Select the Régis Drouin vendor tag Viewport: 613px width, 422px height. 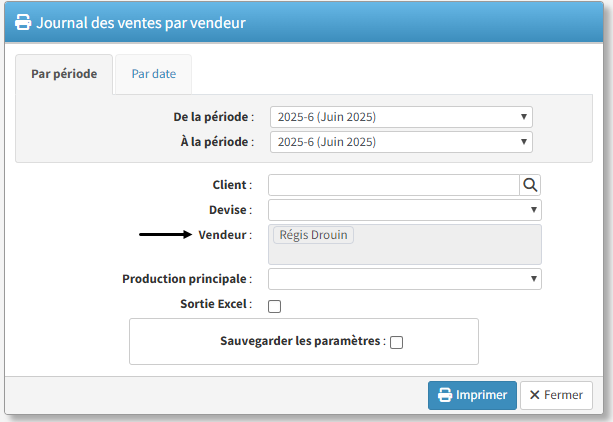313,235
